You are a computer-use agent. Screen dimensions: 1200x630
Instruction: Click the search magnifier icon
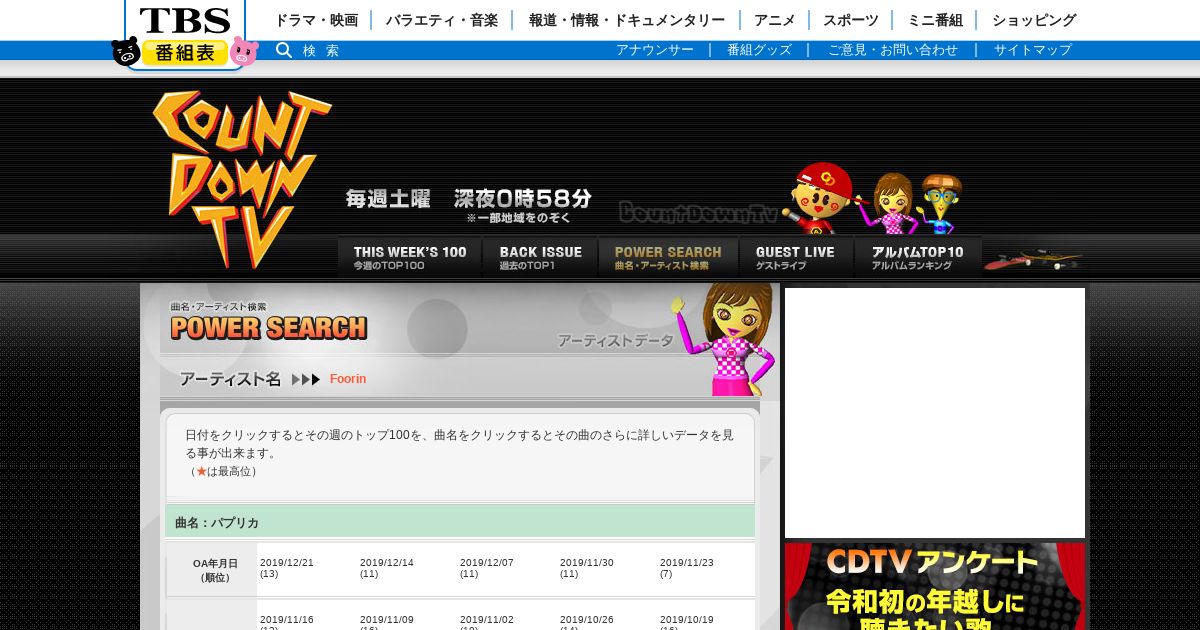pyautogui.click(x=284, y=50)
